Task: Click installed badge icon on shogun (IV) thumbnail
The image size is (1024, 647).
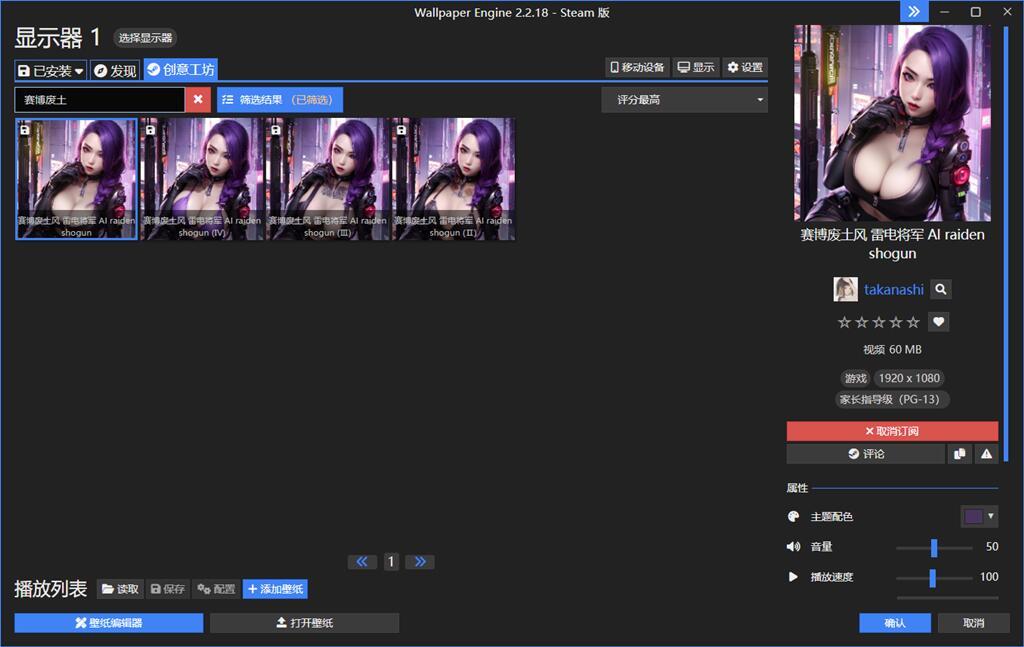Action: coord(150,130)
